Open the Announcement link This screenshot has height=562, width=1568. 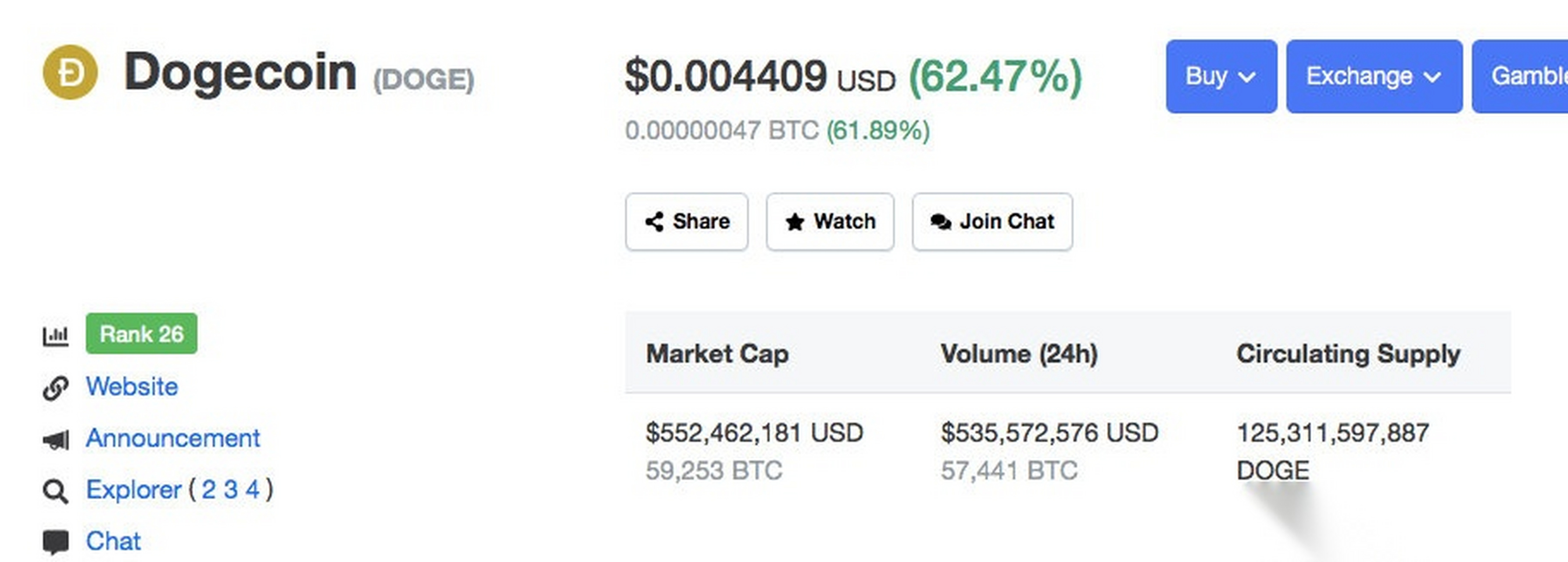[173, 438]
